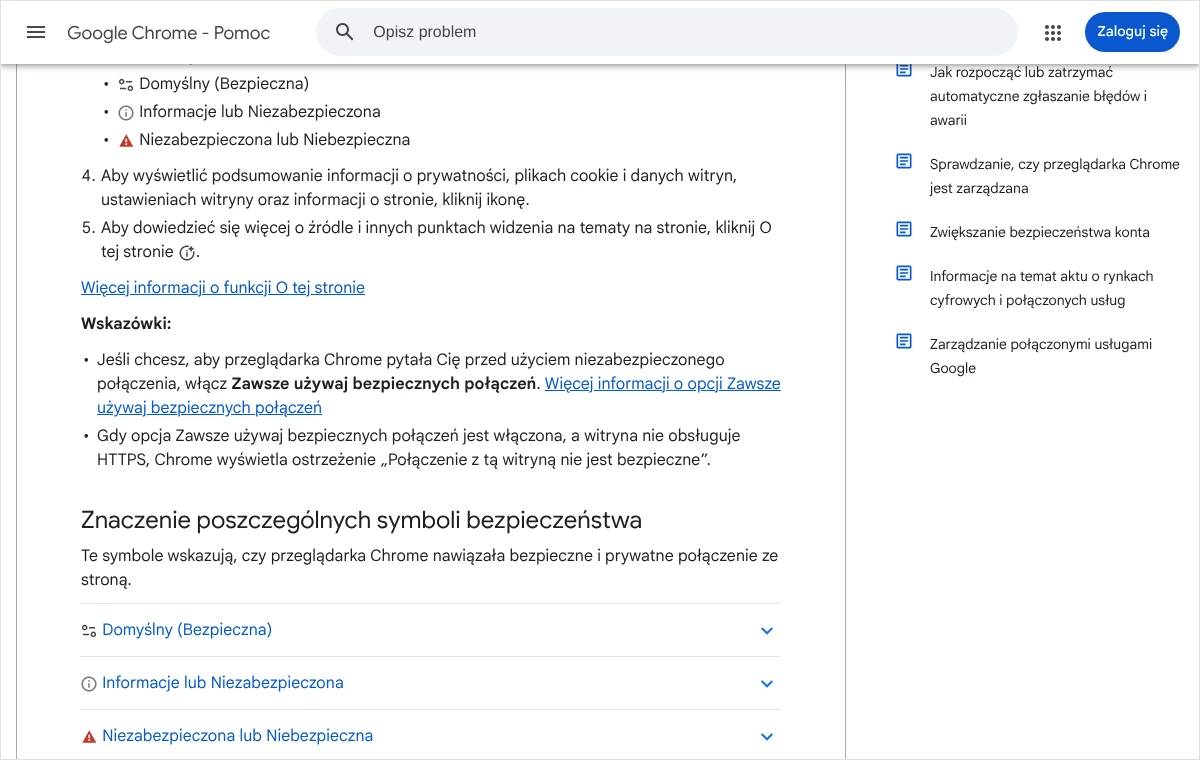
Task: Click bold text Zawsze używaj bezpiecznych połączeń
Action: 384,384
